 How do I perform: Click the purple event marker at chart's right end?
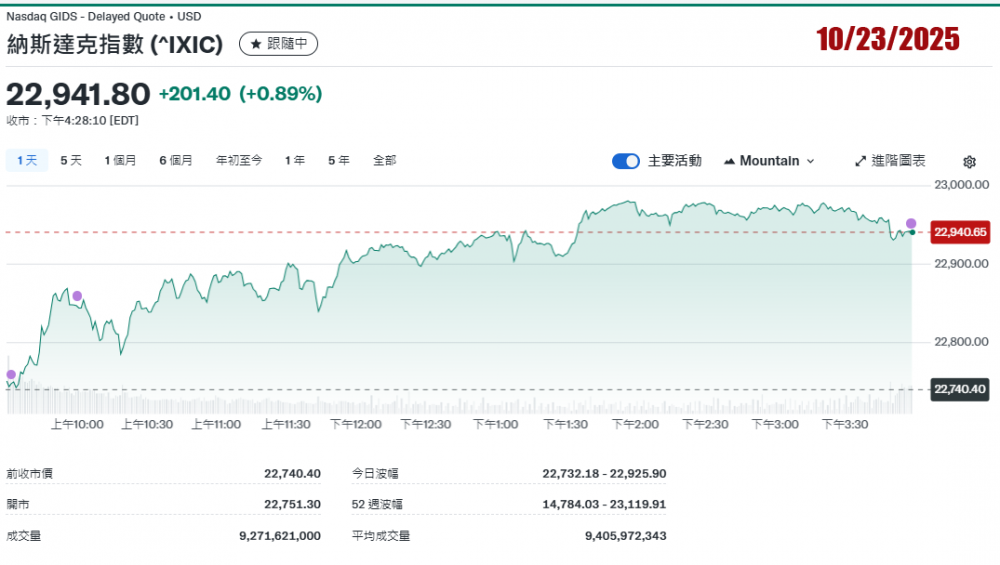coord(911,223)
